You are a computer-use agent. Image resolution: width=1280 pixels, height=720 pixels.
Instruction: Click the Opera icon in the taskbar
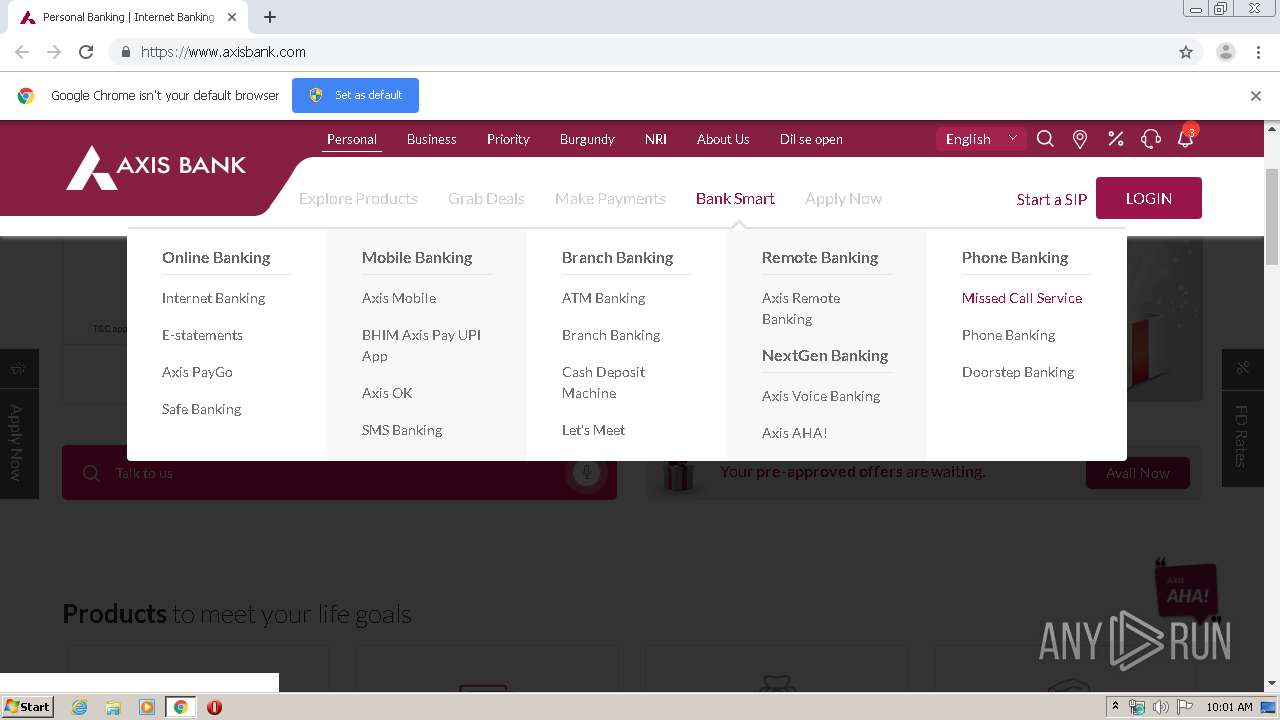click(x=214, y=707)
